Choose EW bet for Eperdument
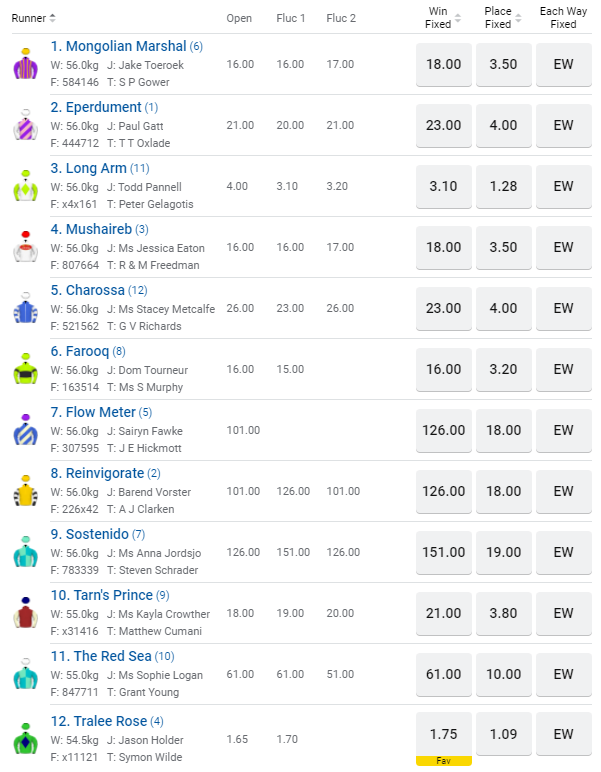This screenshot has width=601, height=772. pos(564,125)
